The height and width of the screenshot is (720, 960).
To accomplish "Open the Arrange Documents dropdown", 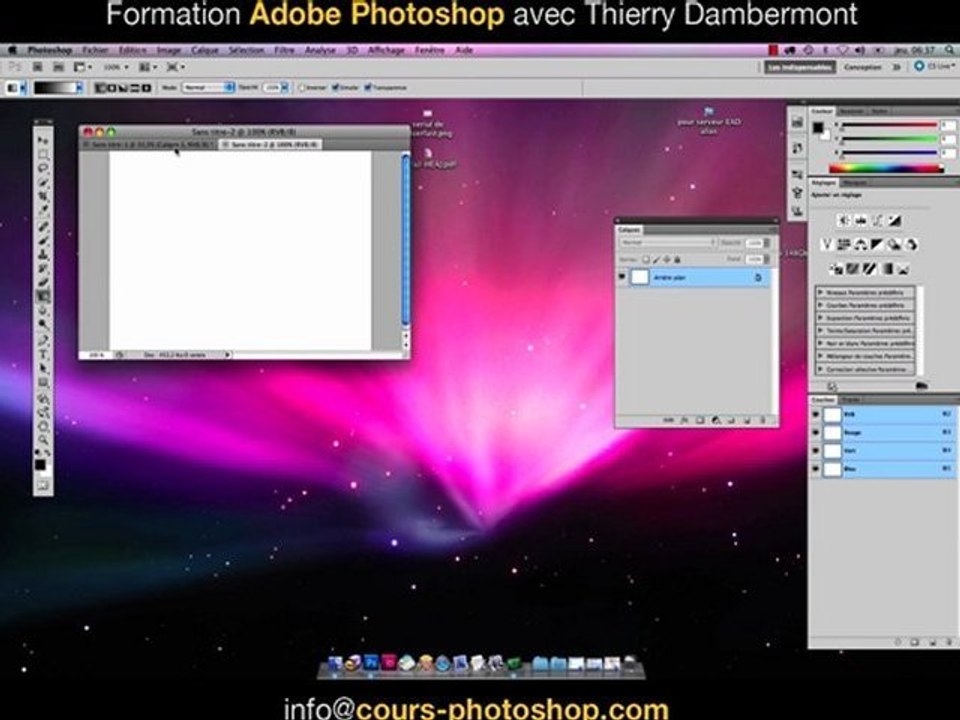I will [148, 67].
